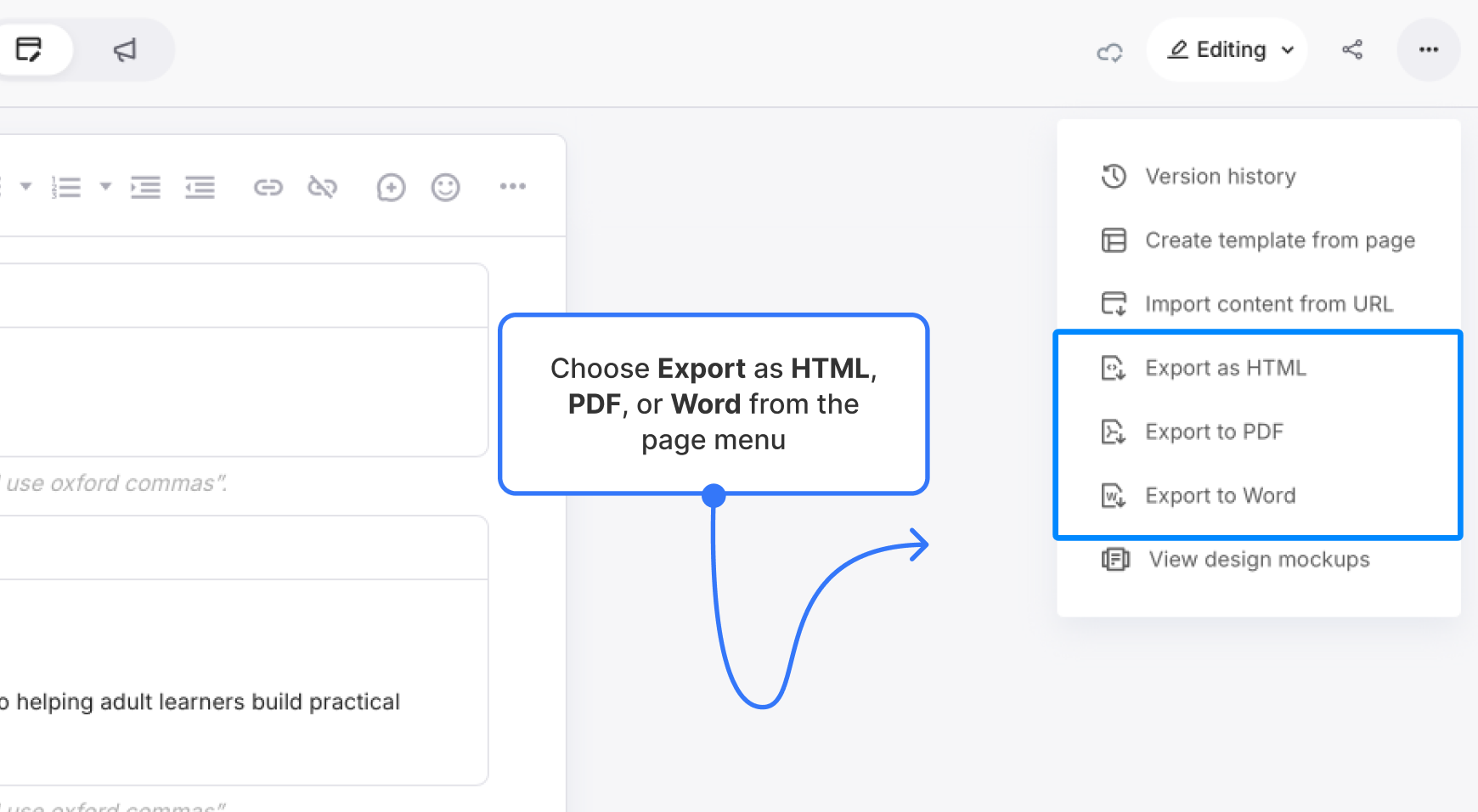The width and height of the screenshot is (1478, 812).
Task: Select Version history from the menu
Action: (1221, 177)
